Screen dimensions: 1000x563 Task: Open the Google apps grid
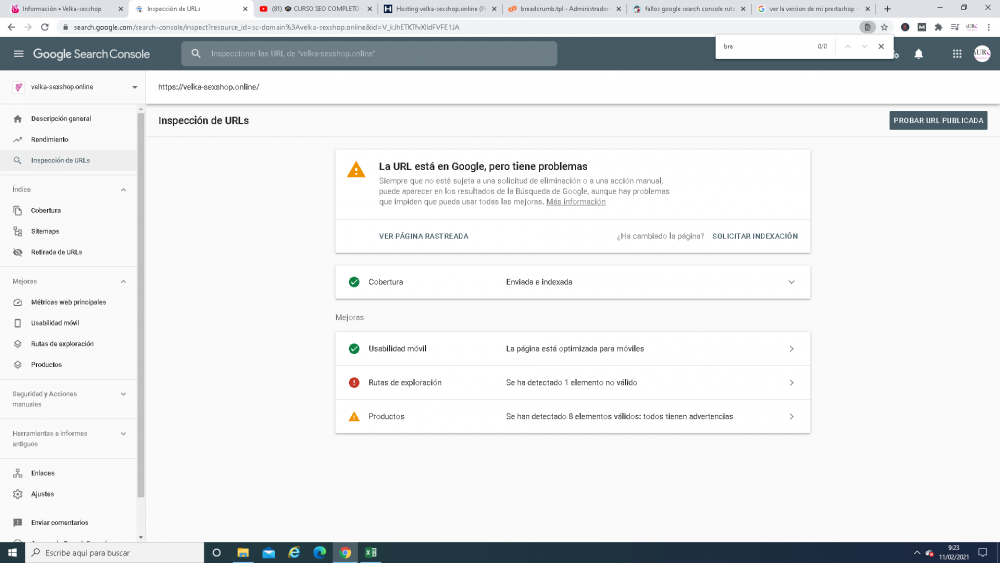(x=957, y=54)
